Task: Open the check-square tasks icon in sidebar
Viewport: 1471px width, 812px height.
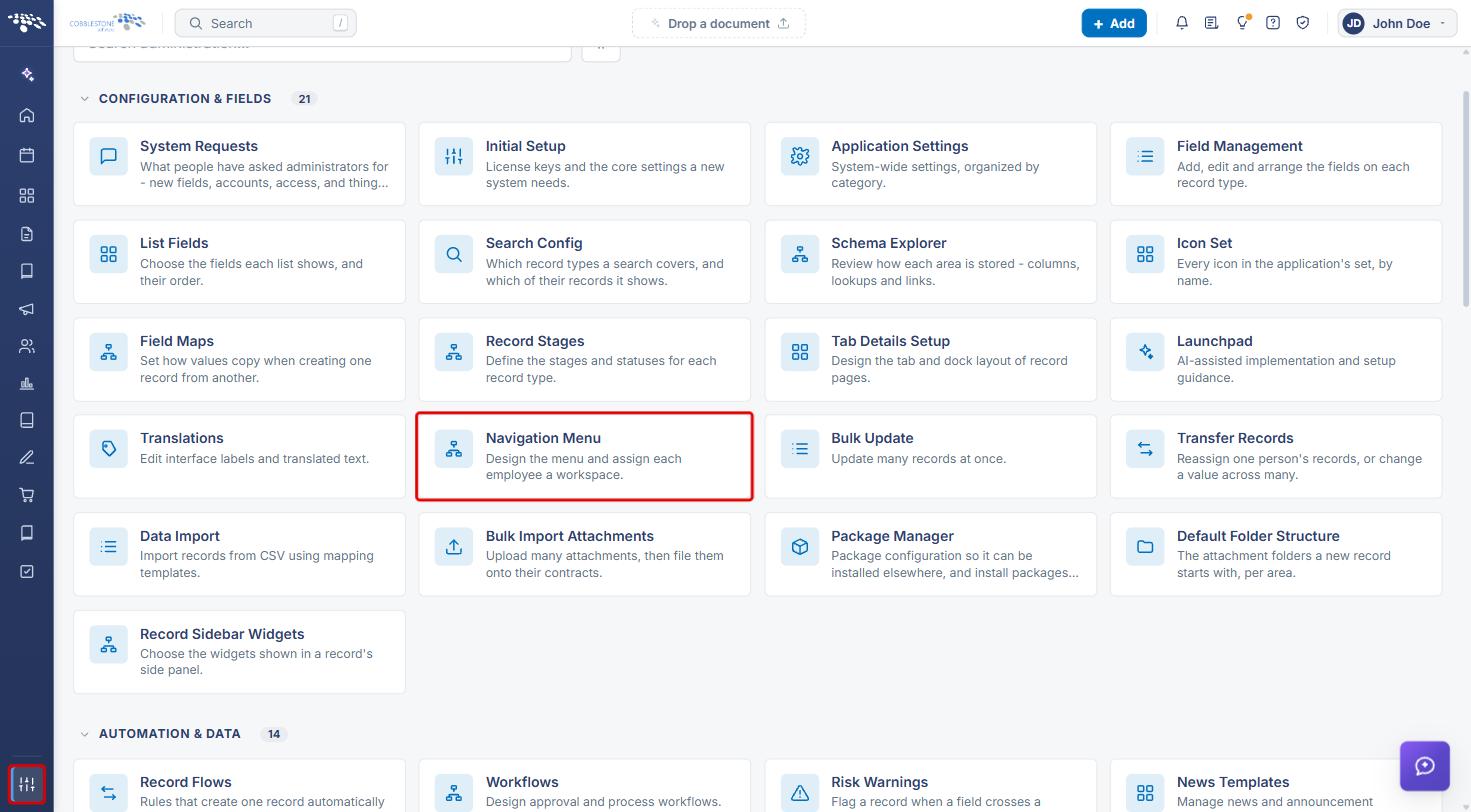Action: 27,571
